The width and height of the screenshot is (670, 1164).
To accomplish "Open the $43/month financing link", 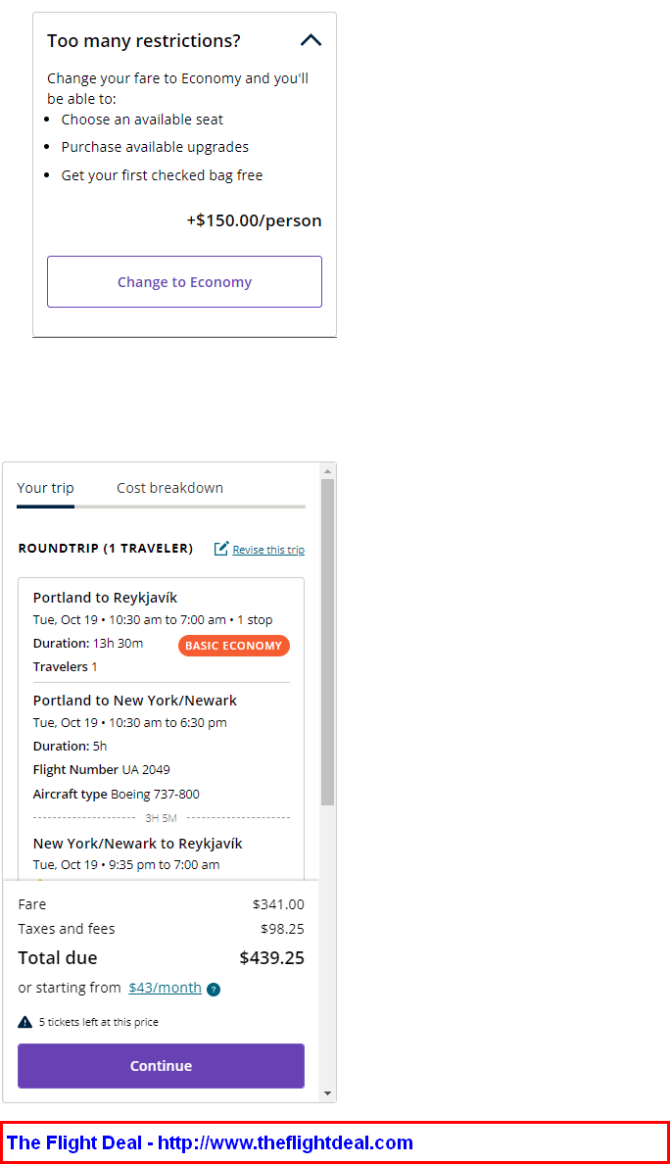I will click(x=165, y=988).
